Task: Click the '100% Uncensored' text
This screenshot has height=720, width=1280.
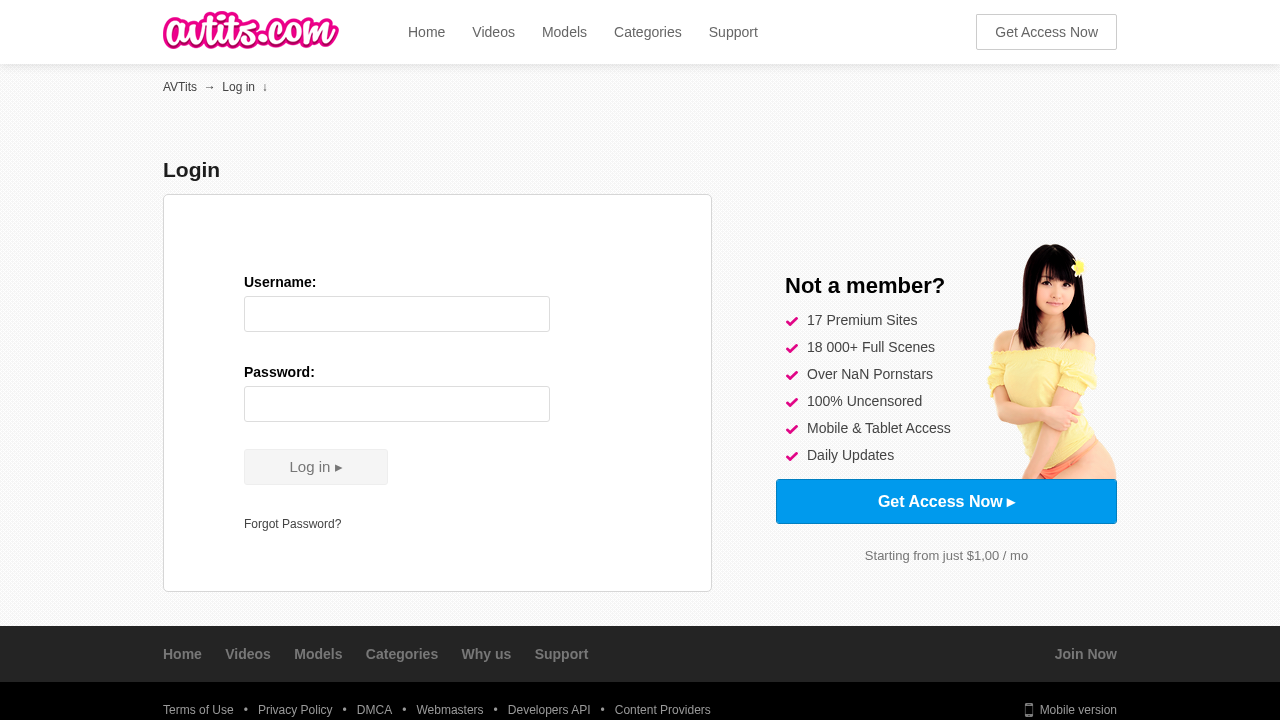Action: (865, 401)
